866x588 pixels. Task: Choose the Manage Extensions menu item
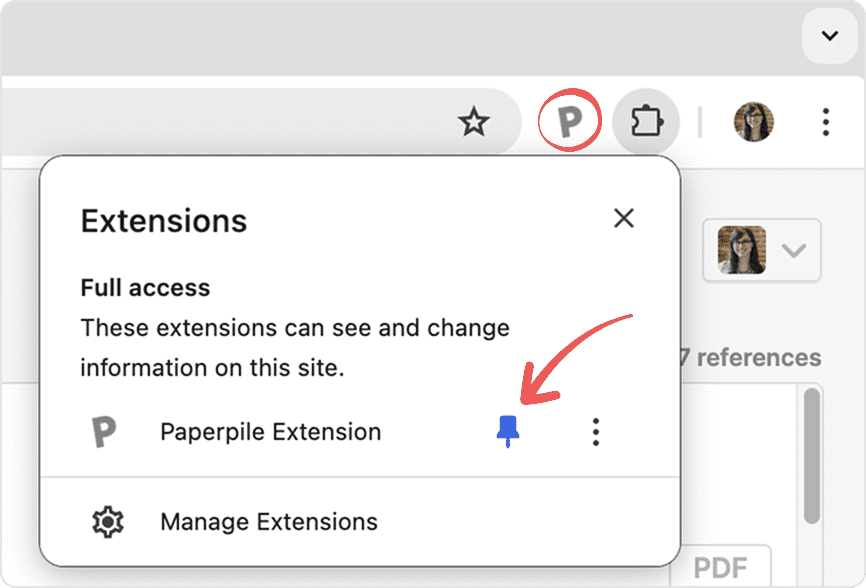(268, 521)
